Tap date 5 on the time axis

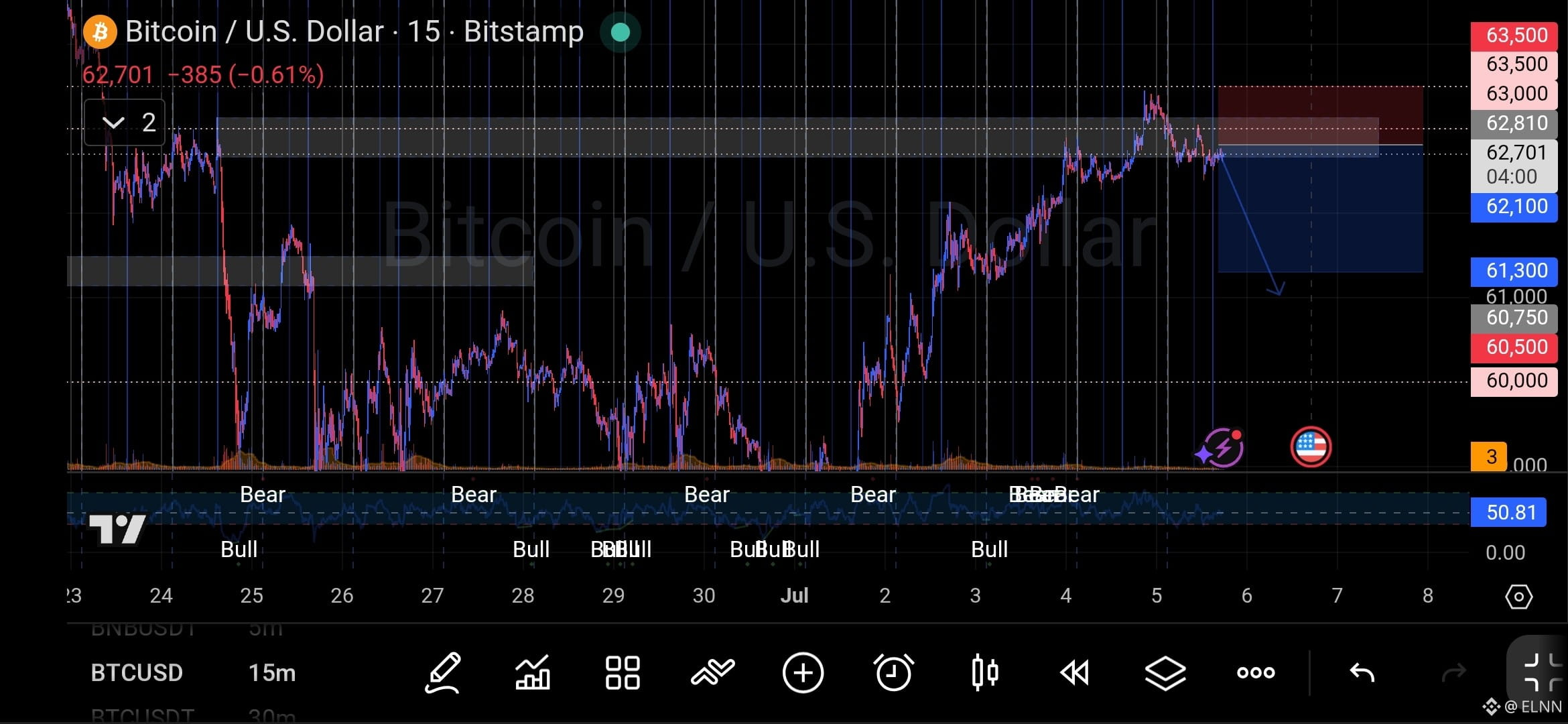[x=1157, y=595]
